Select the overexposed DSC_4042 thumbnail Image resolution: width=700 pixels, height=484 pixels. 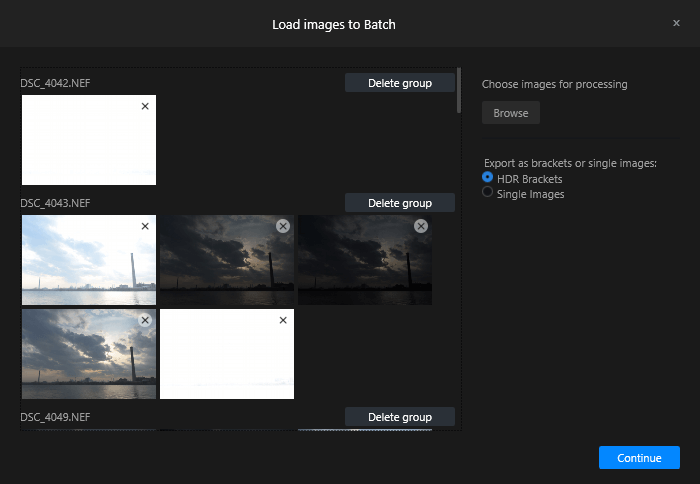[x=89, y=140]
